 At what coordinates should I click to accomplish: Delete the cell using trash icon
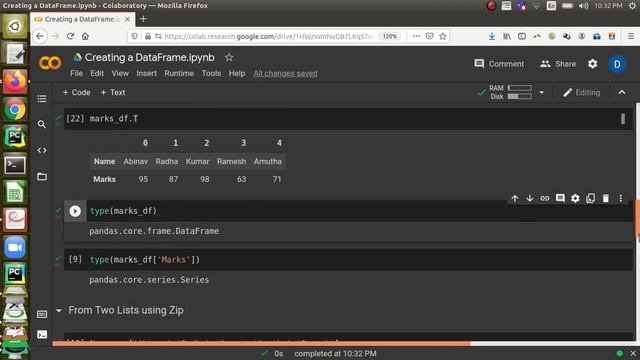click(606, 198)
